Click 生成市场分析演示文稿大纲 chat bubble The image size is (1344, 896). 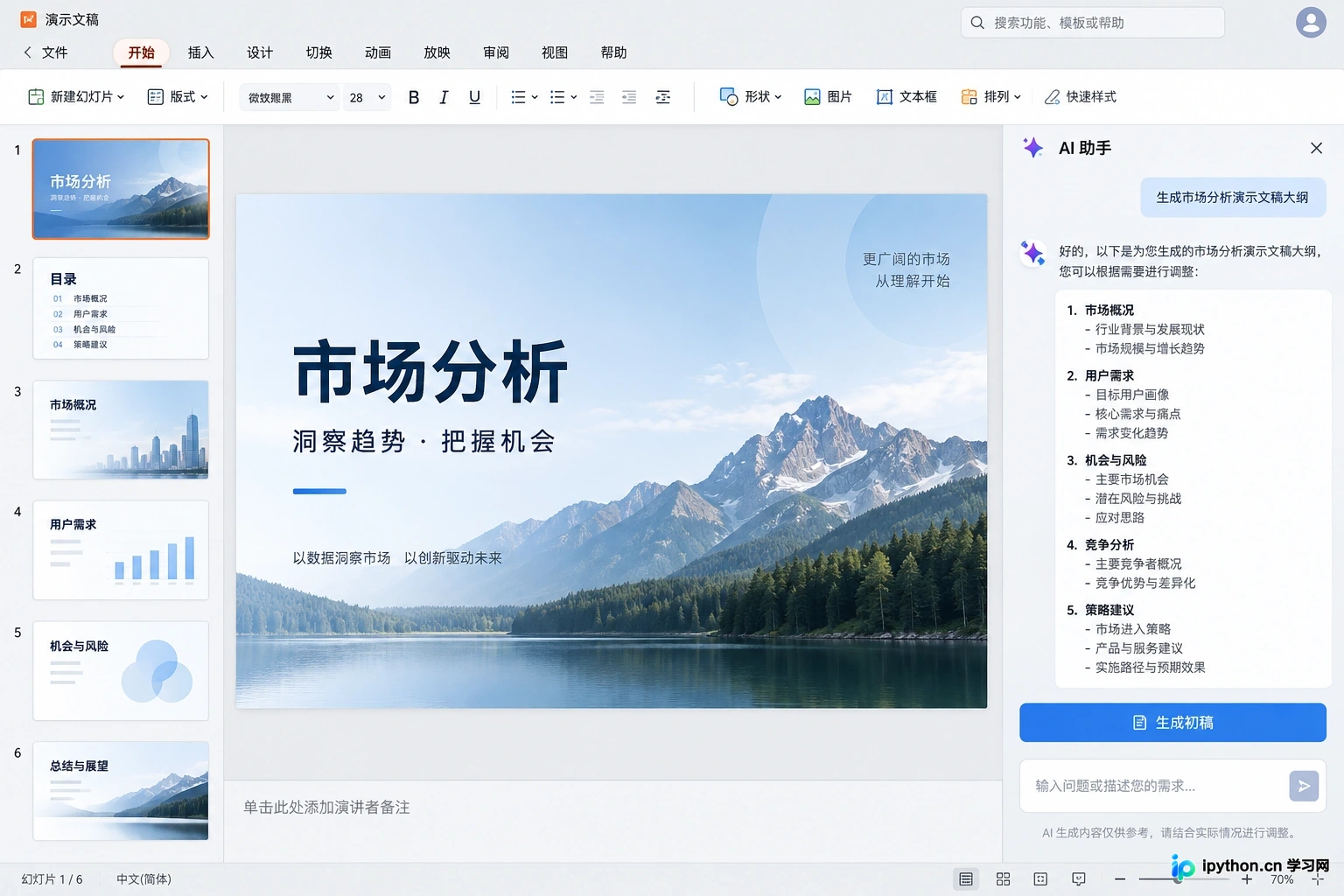1233,198
